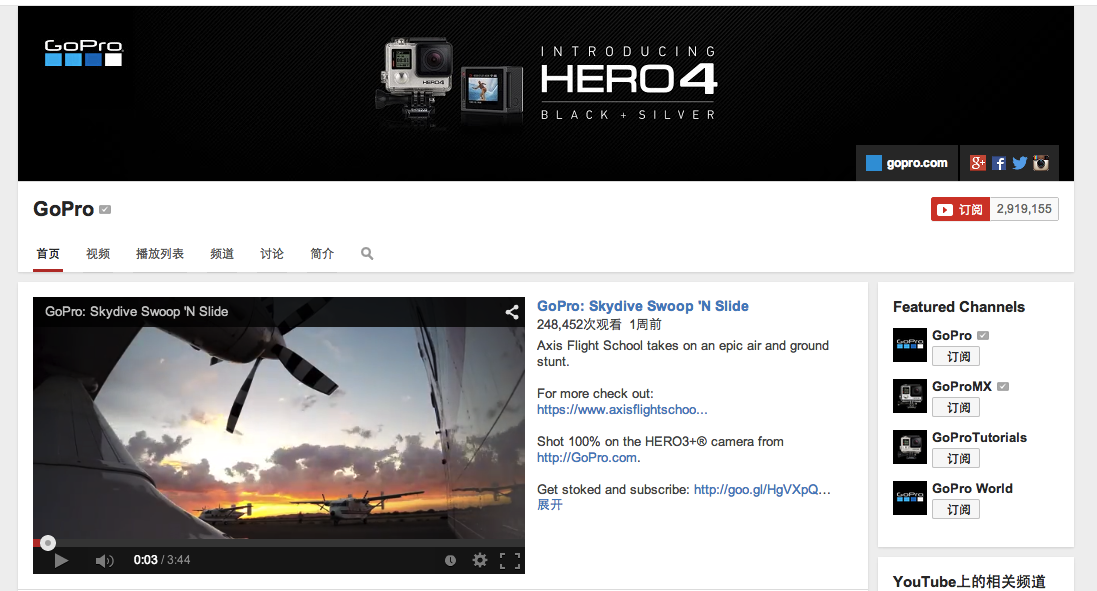Subscribe to the GoProMX featured channel
This screenshot has width=1097, height=591.
(x=956, y=407)
